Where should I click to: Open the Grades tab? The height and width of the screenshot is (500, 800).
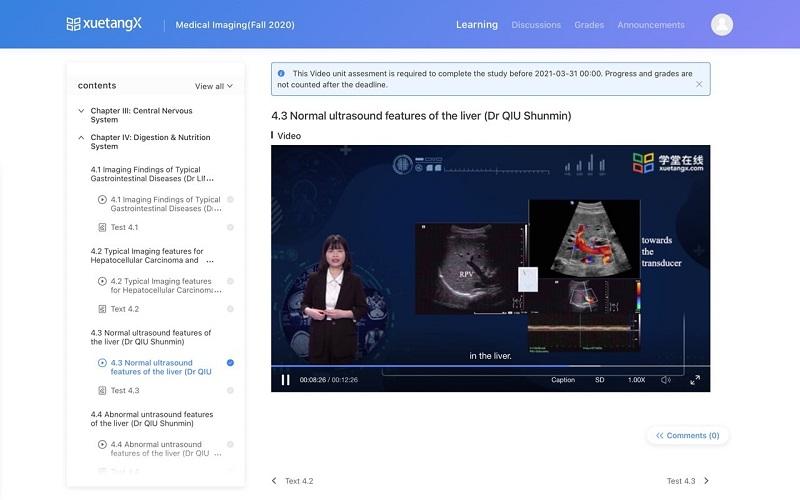pos(589,25)
